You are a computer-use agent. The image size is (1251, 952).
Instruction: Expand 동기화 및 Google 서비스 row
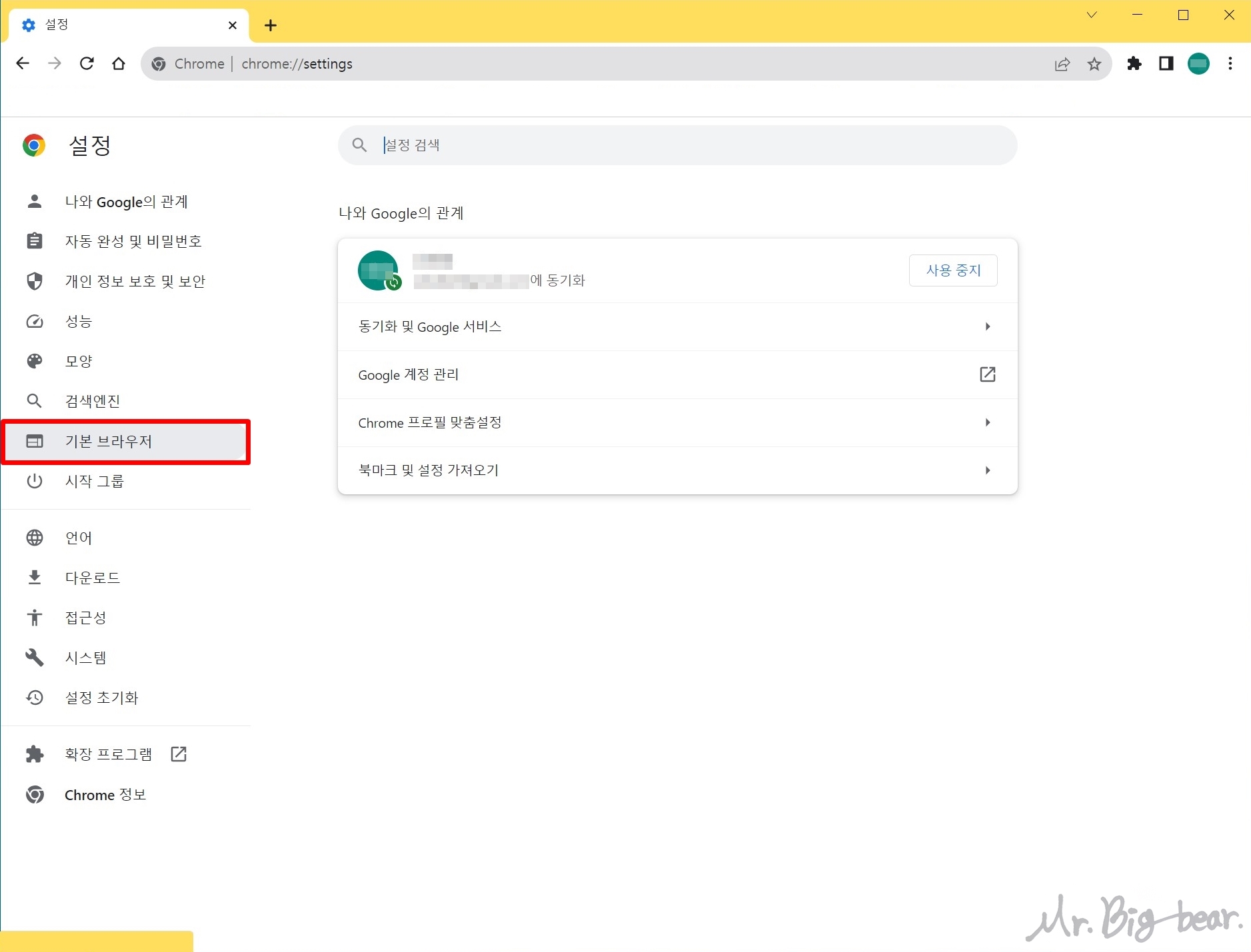[677, 326]
